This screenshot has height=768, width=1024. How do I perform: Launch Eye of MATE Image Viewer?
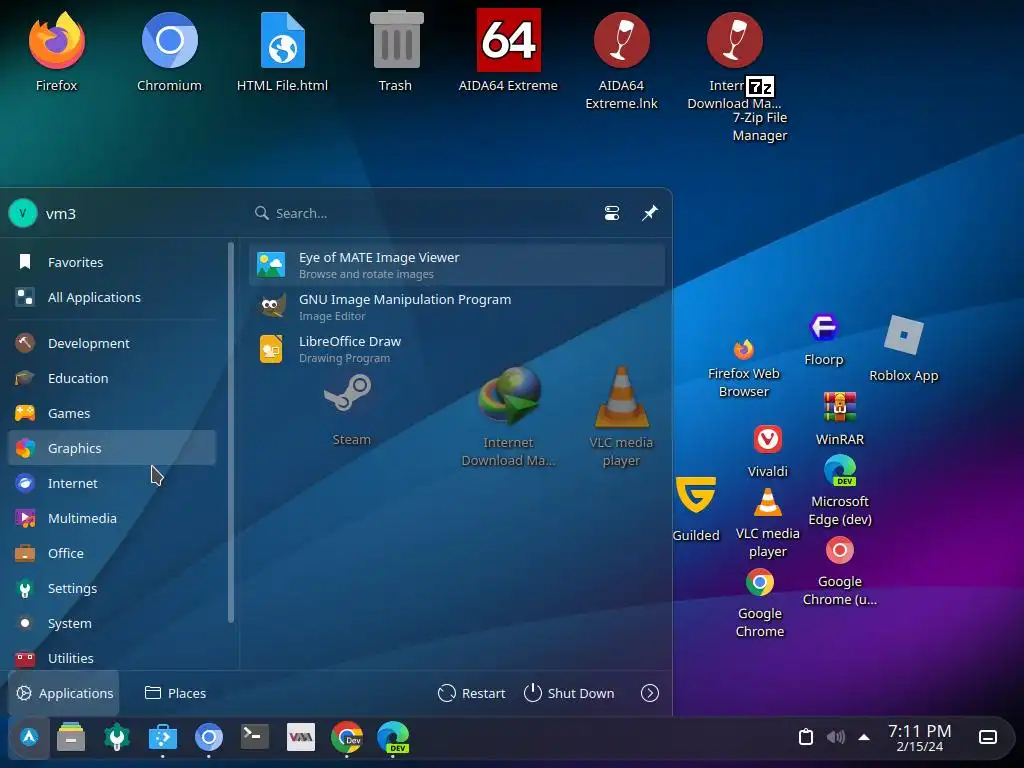[457, 265]
